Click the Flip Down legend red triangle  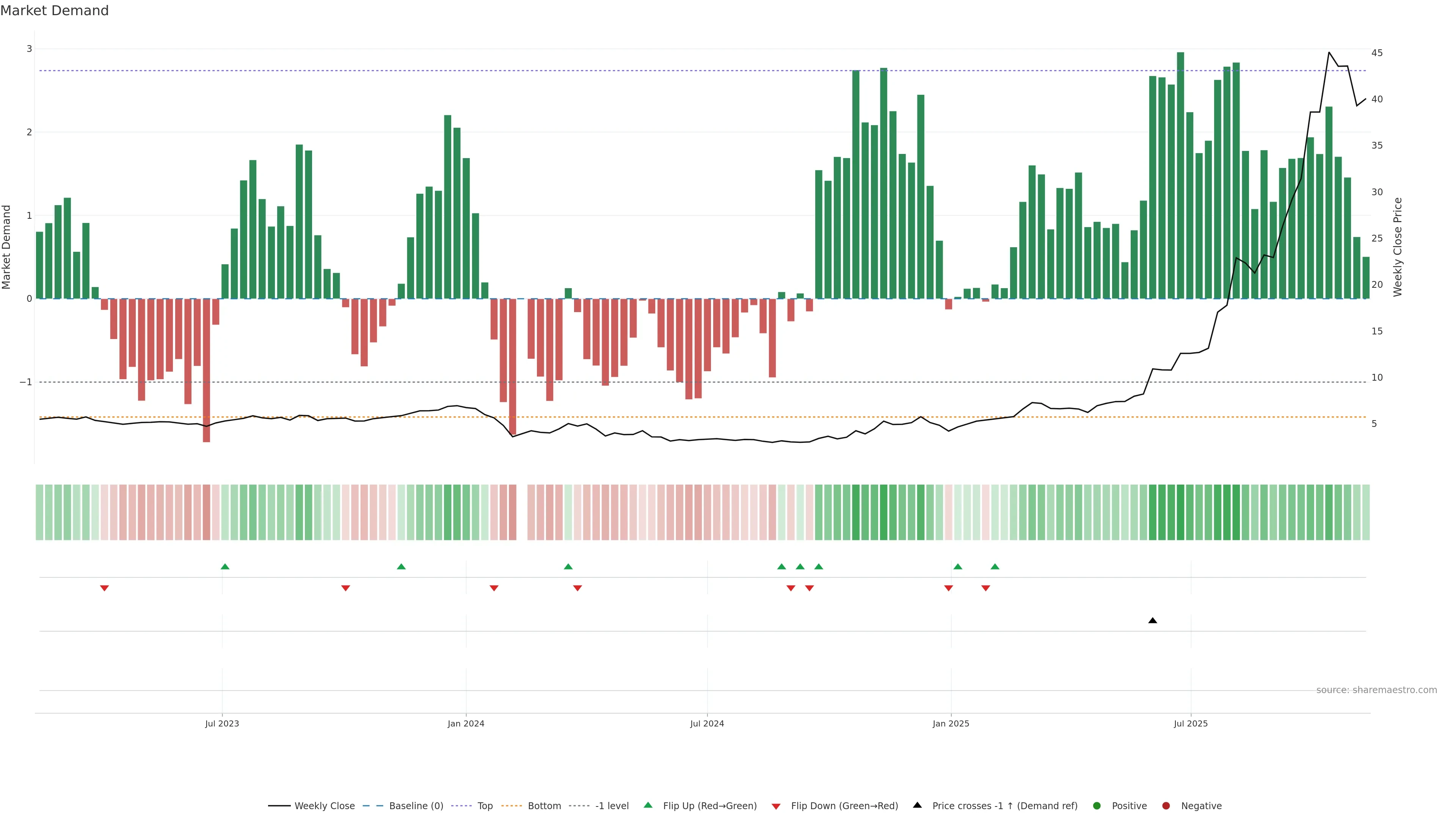click(x=776, y=806)
